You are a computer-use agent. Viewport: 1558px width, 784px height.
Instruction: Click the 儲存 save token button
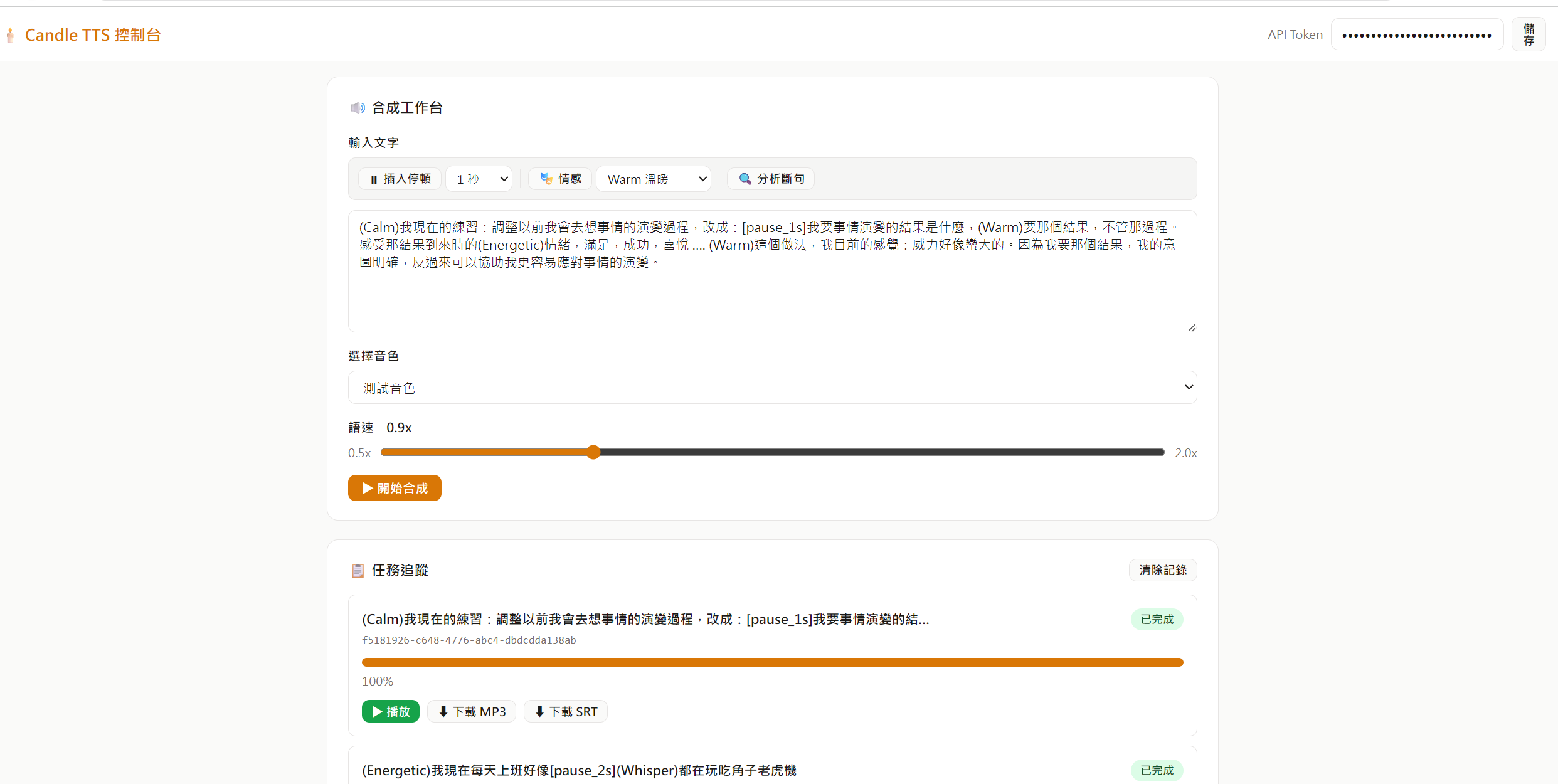click(x=1529, y=34)
